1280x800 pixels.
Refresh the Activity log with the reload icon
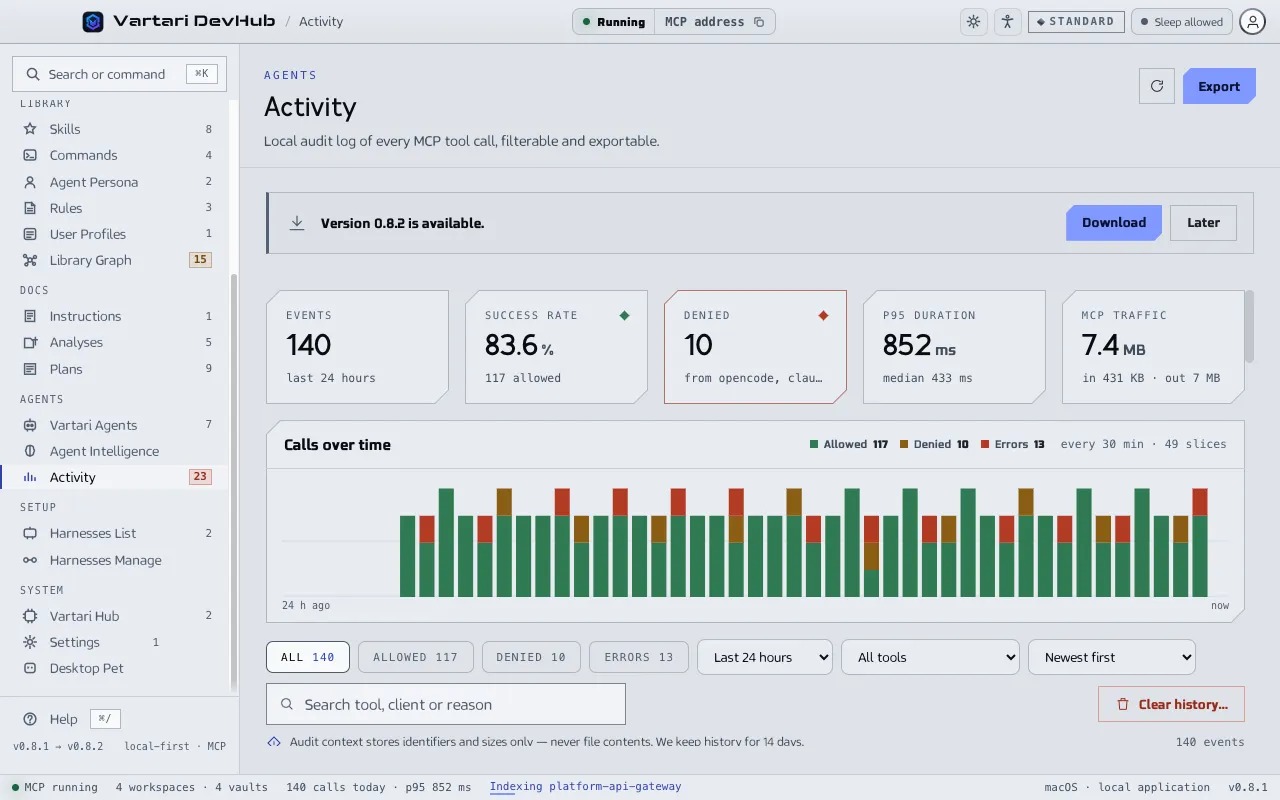click(x=1157, y=86)
